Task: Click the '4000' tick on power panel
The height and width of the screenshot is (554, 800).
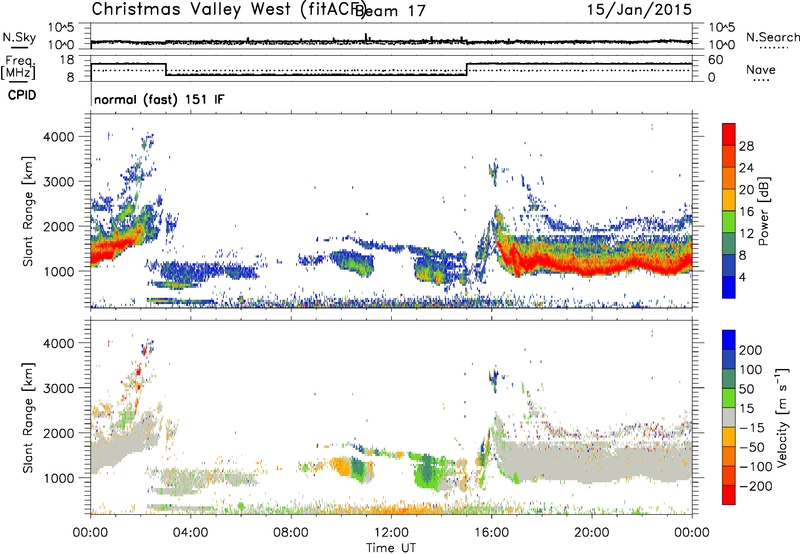Action: pyautogui.click(x=58, y=137)
